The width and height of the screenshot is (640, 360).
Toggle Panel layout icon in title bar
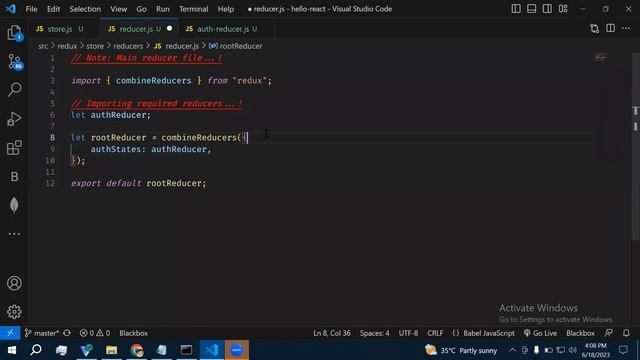[531, 9]
